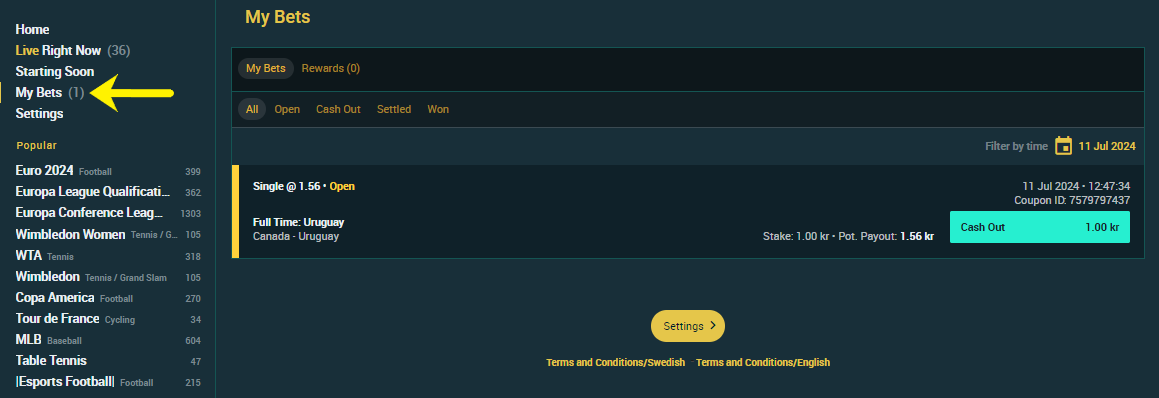Open Europa Conference League category
The image size is (1159, 398).
coord(108,213)
